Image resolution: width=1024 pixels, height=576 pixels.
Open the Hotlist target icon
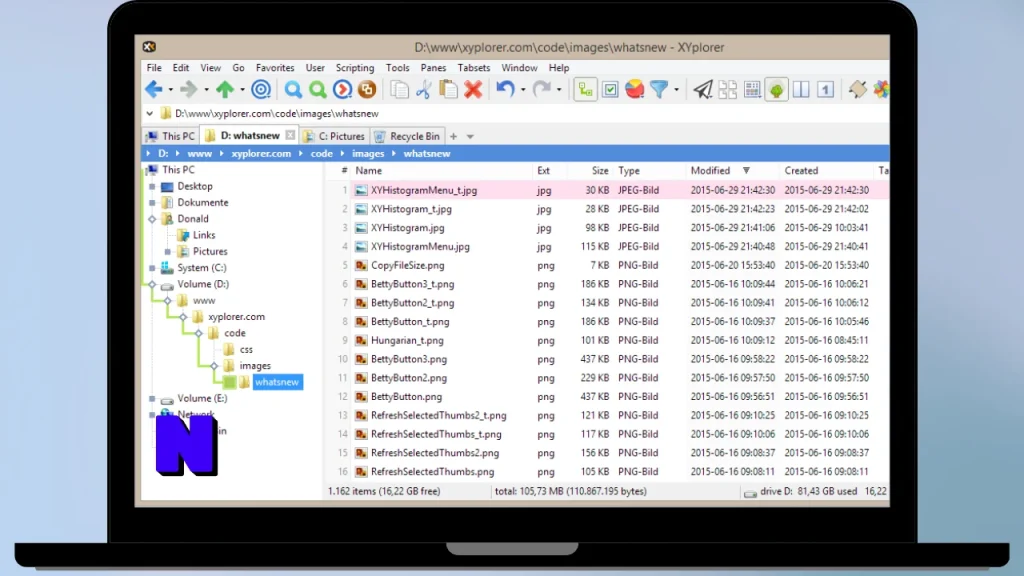coord(261,89)
